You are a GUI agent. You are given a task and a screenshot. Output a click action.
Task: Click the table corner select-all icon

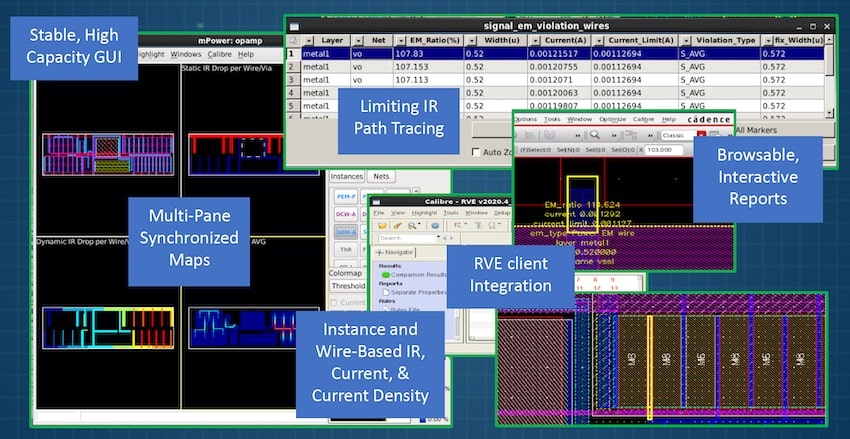pyautogui.click(x=293, y=41)
